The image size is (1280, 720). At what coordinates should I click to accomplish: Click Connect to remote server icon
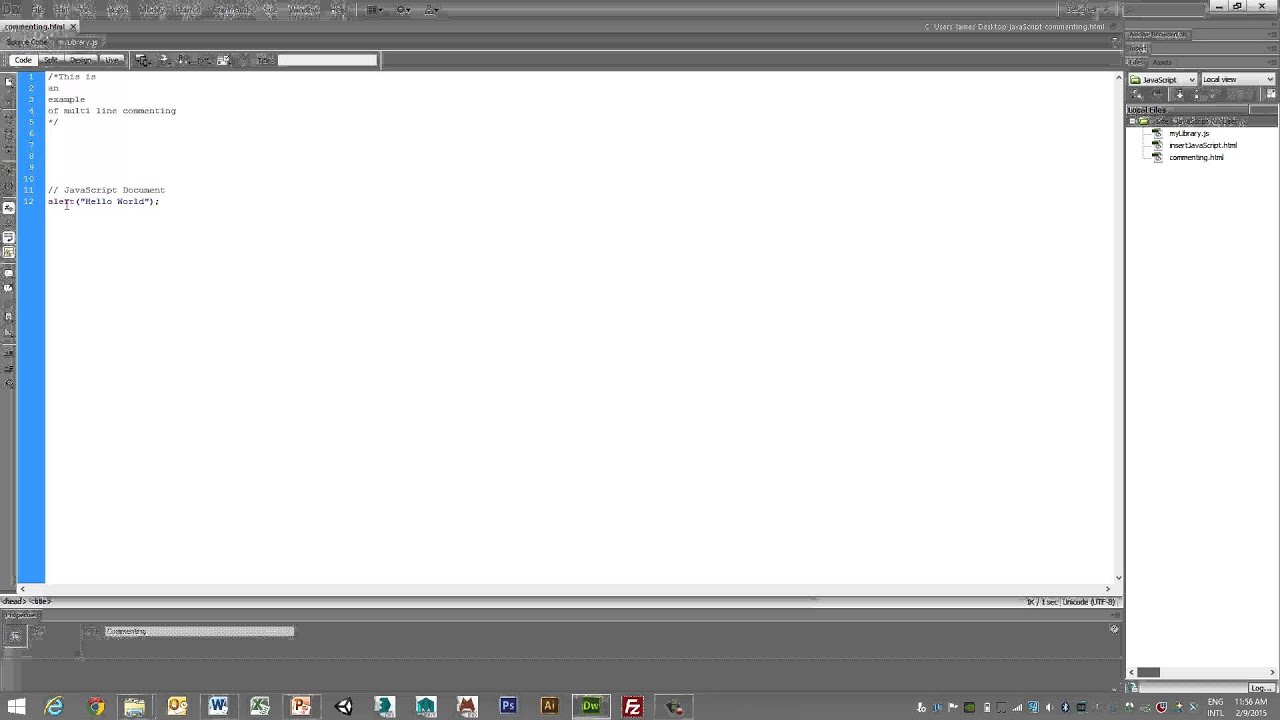[x=1138, y=94]
